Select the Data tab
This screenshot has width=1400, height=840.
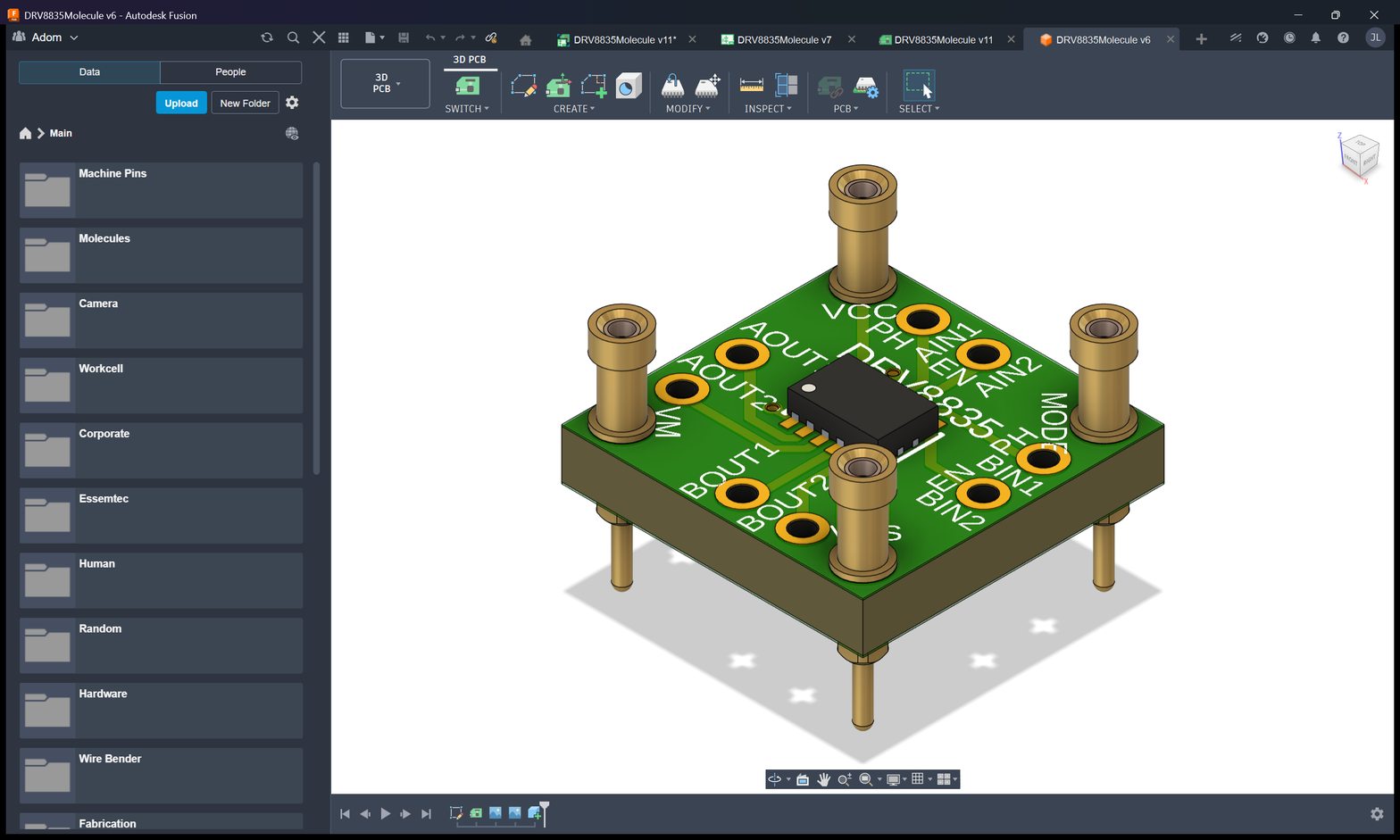(x=89, y=72)
